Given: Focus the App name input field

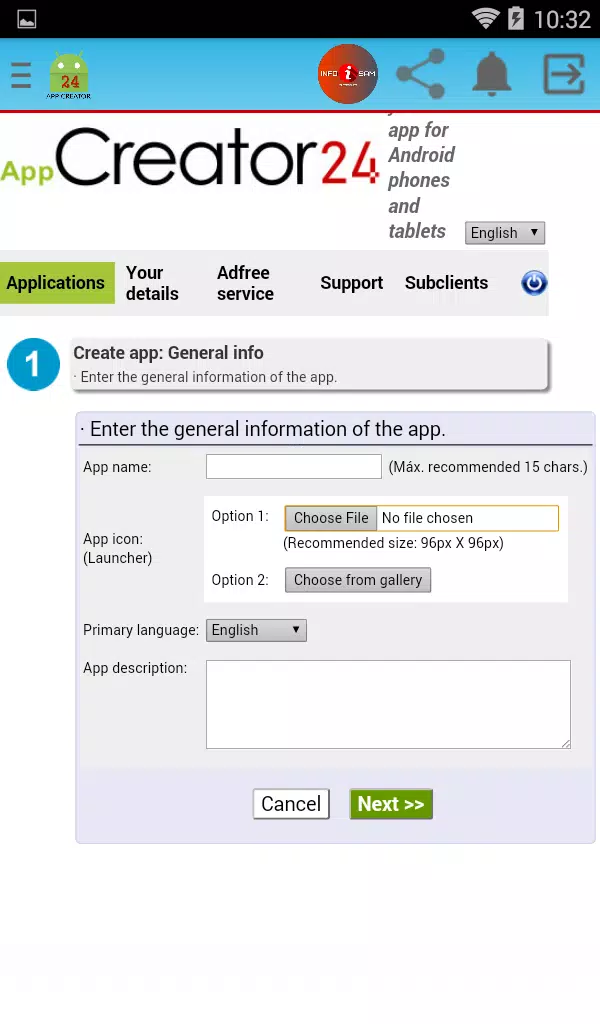Looking at the screenshot, I should [x=294, y=466].
